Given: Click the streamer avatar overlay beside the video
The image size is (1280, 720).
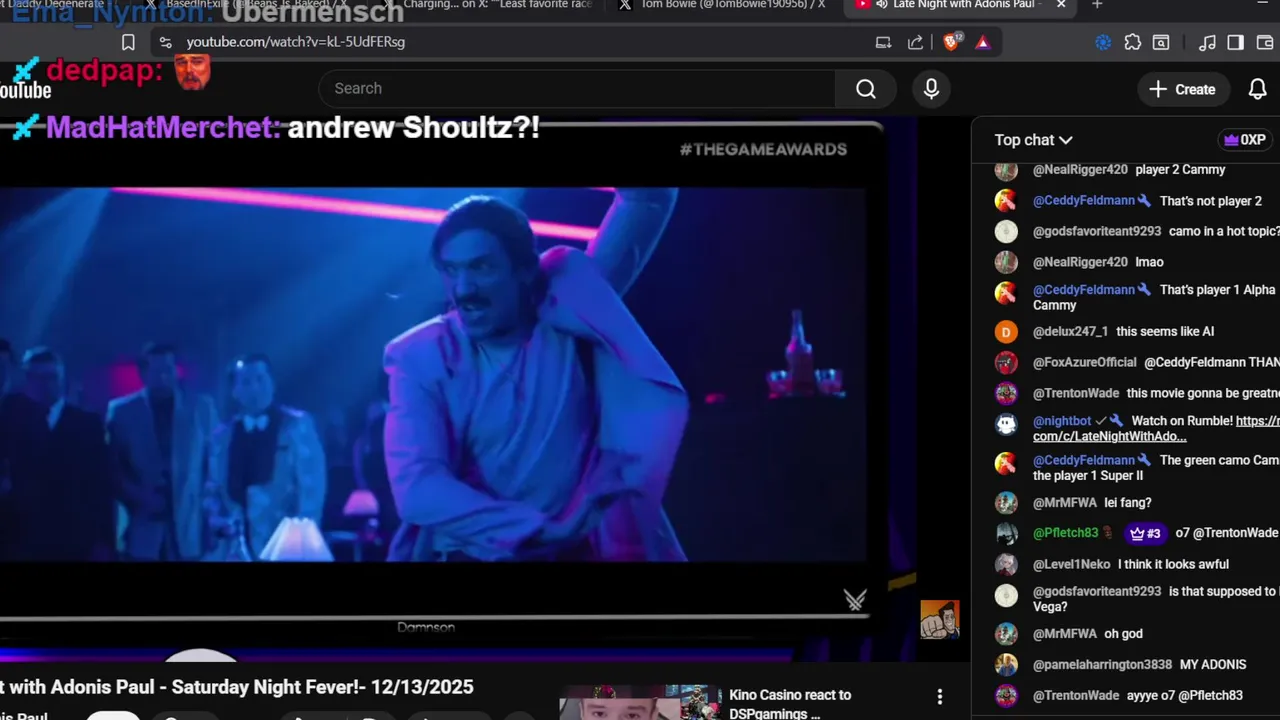Looking at the screenshot, I should (x=940, y=620).
